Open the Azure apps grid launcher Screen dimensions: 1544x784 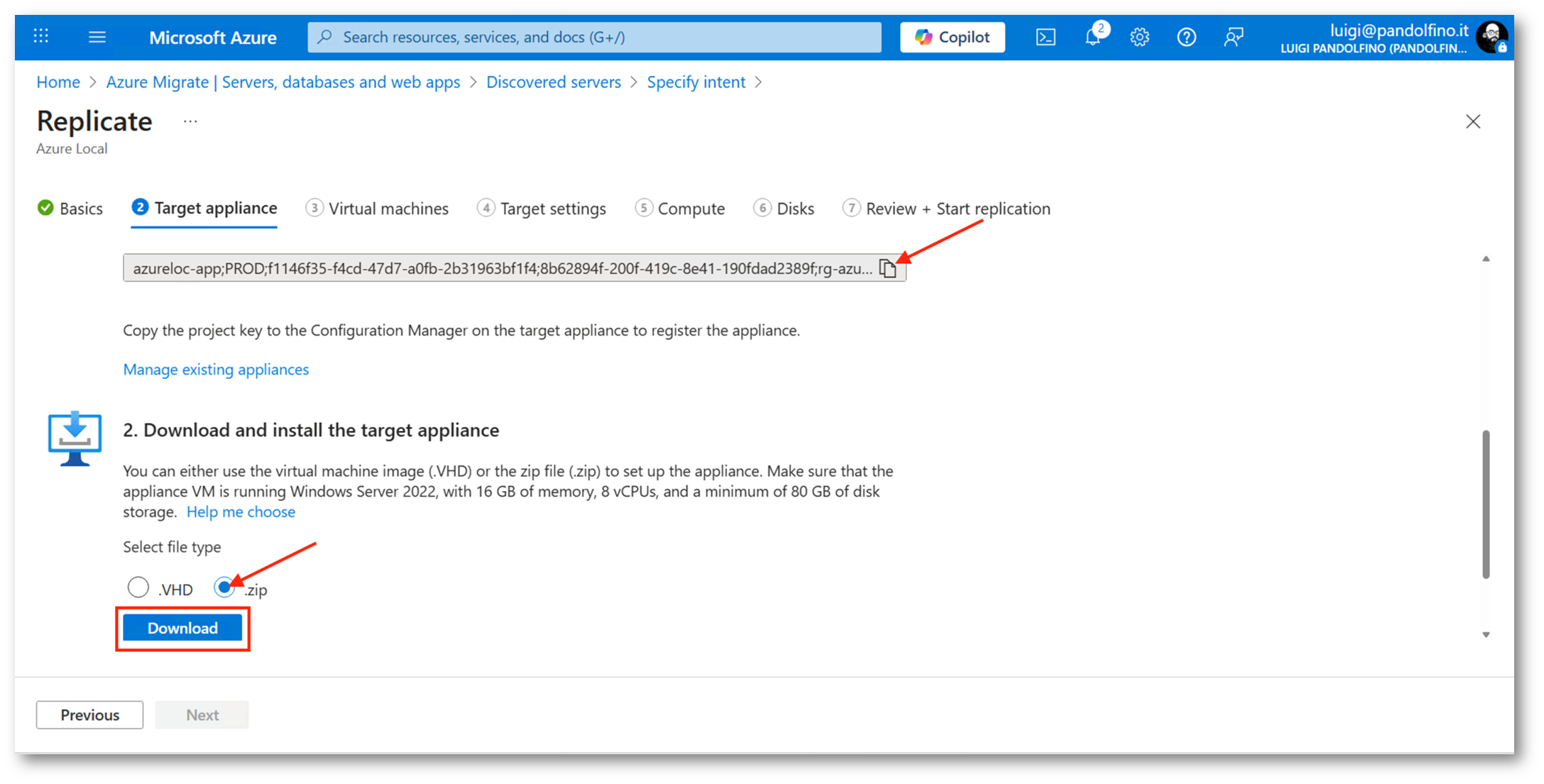click(41, 36)
